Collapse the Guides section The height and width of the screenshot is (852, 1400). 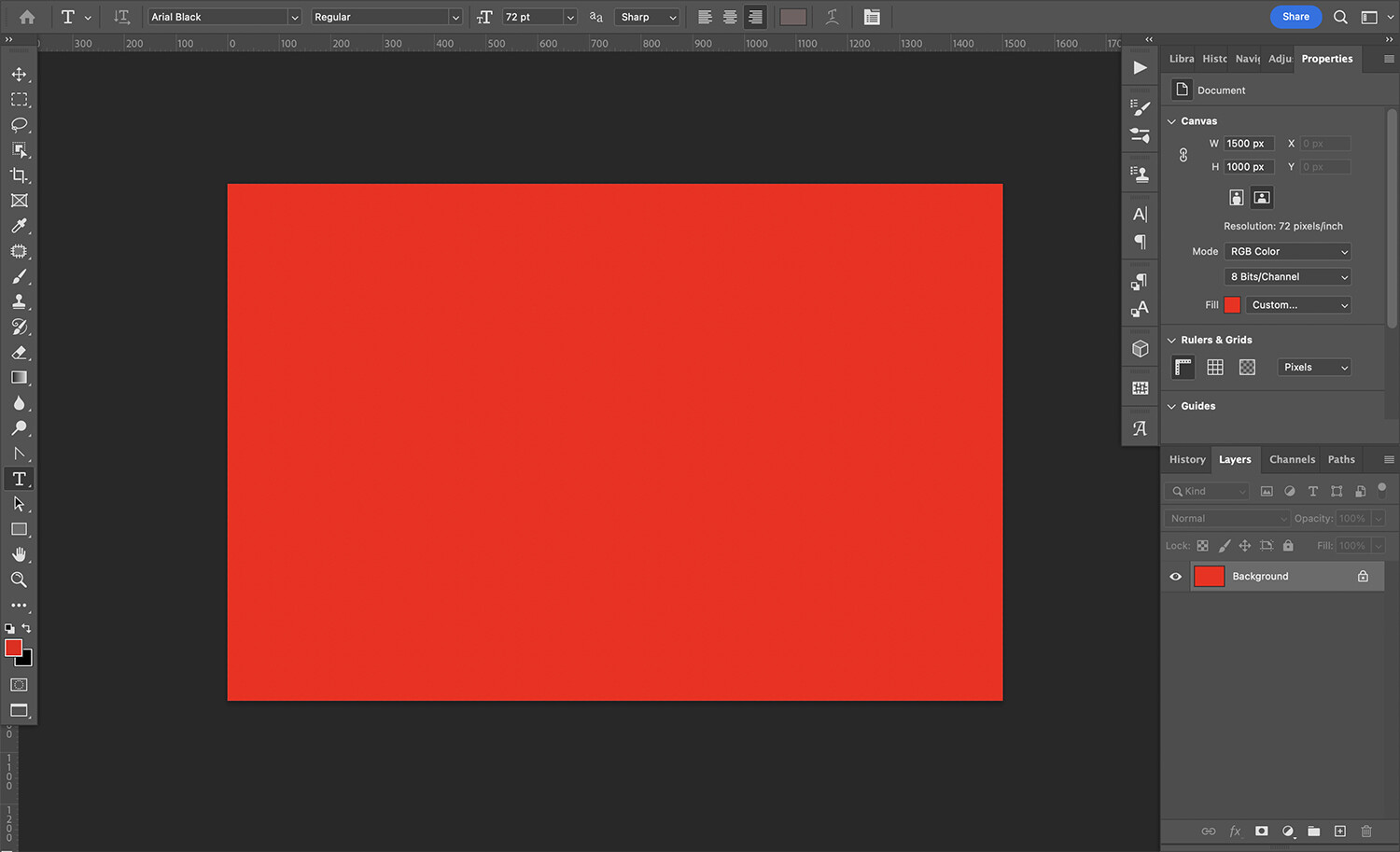tap(1172, 407)
